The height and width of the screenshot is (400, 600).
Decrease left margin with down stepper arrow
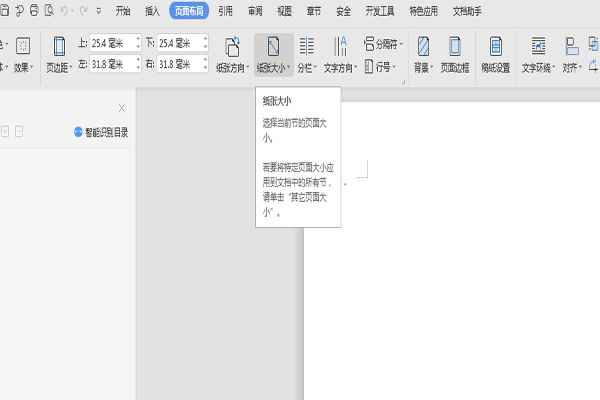coord(138,68)
